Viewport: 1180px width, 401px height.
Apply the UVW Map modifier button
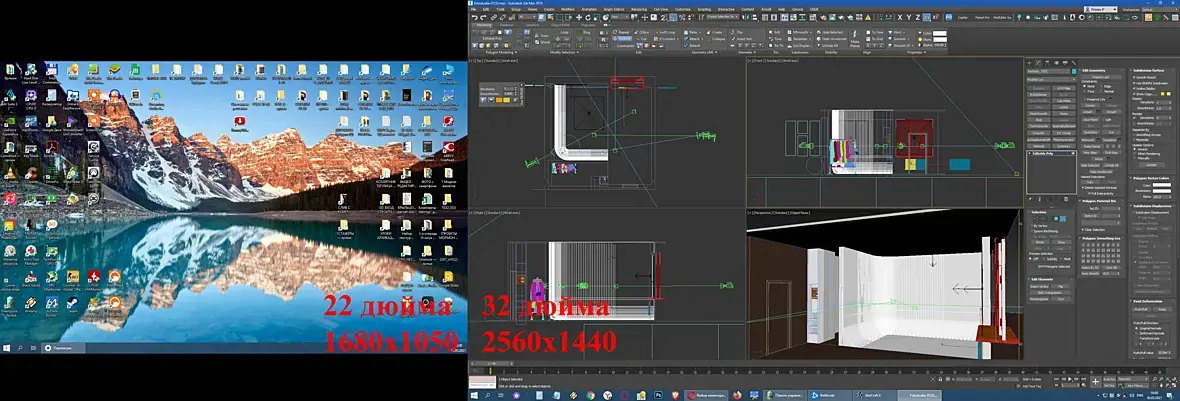pyautogui.click(x=1064, y=88)
